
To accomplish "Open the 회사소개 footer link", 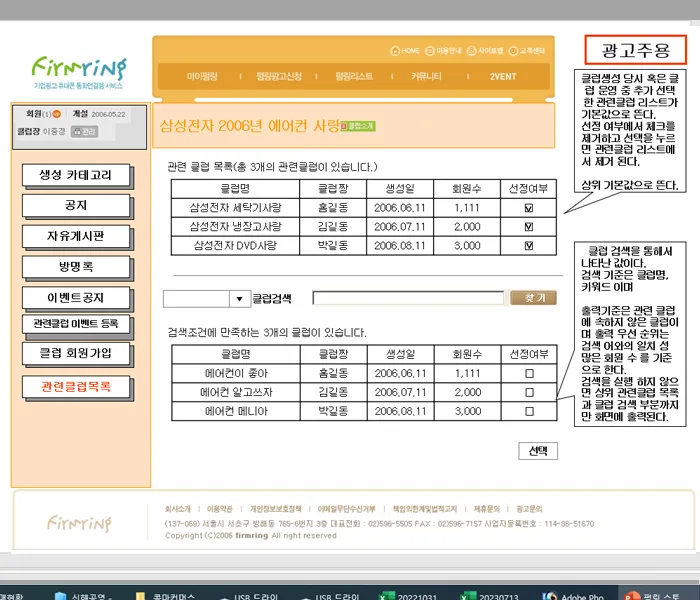I will click(x=178, y=509).
